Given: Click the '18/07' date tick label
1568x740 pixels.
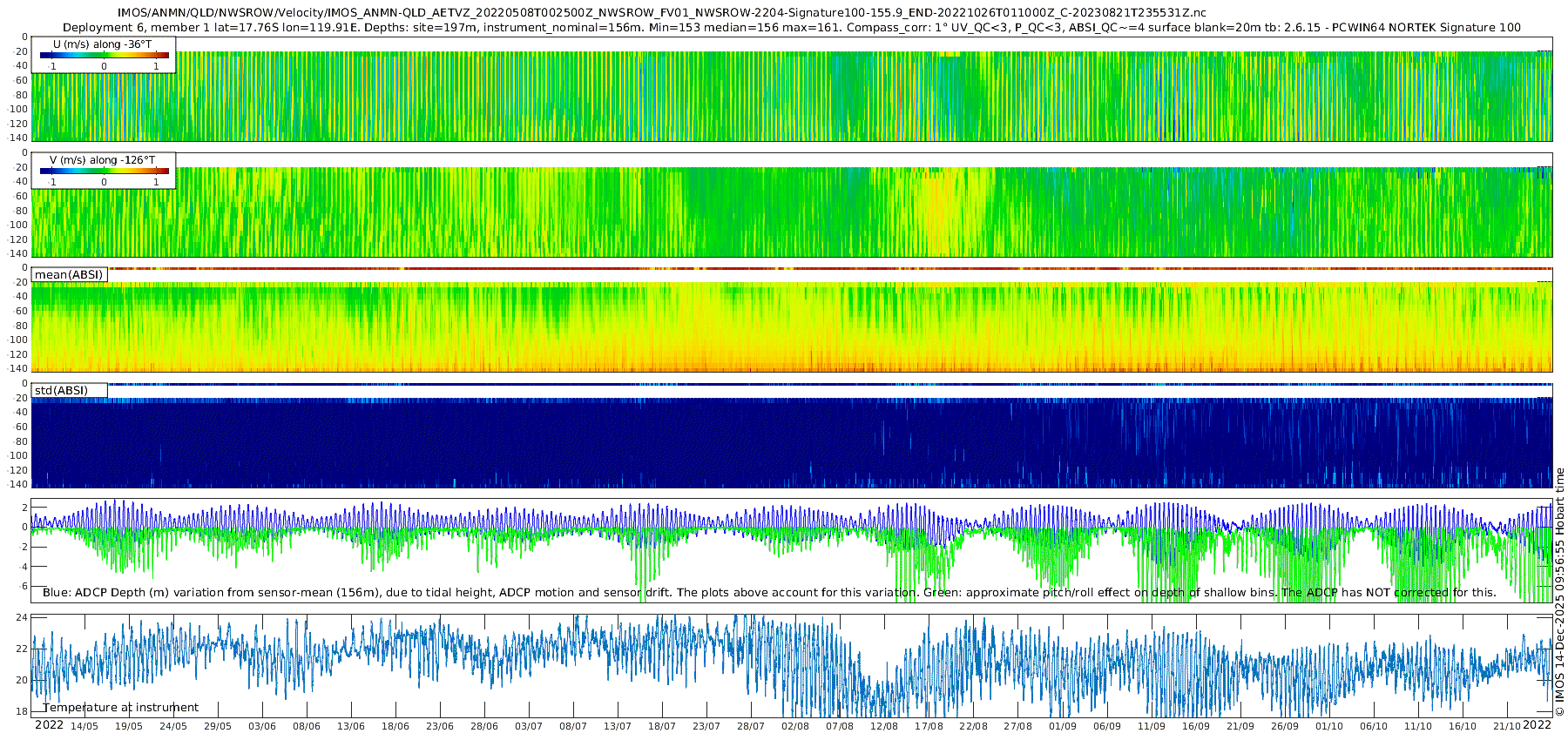Looking at the screenshot, I should [662, 726].
